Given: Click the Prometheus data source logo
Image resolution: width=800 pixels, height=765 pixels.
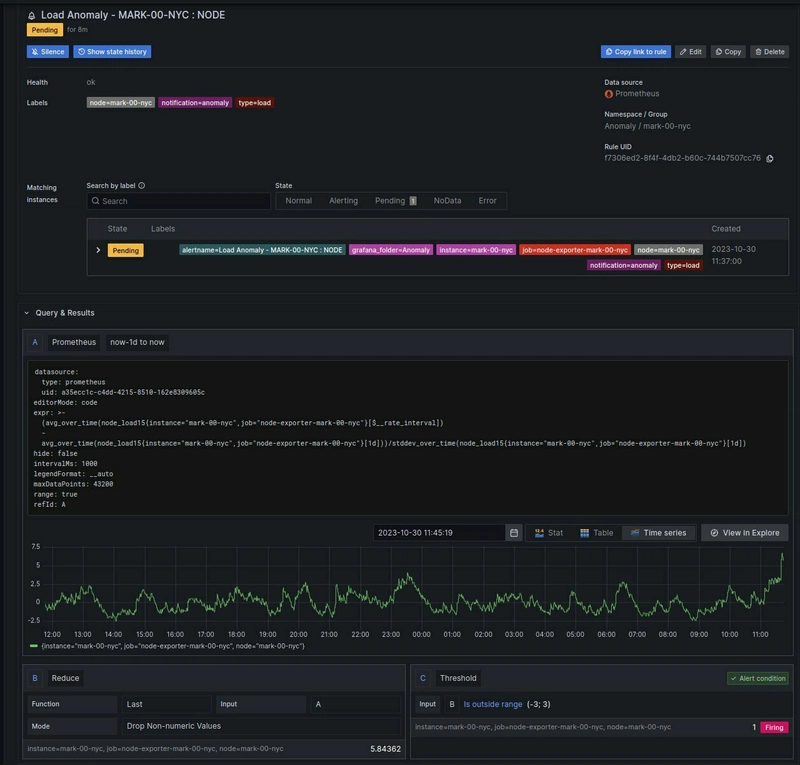Looking at the screenshot, I should 609,94.
